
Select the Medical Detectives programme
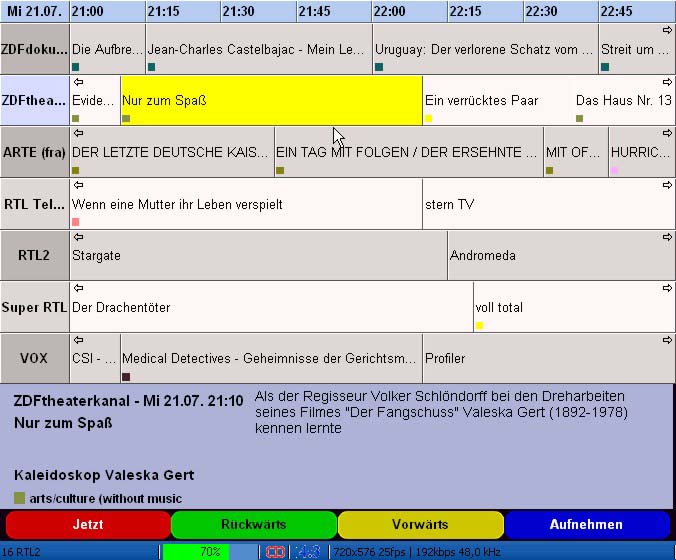[x=272, y=358]
